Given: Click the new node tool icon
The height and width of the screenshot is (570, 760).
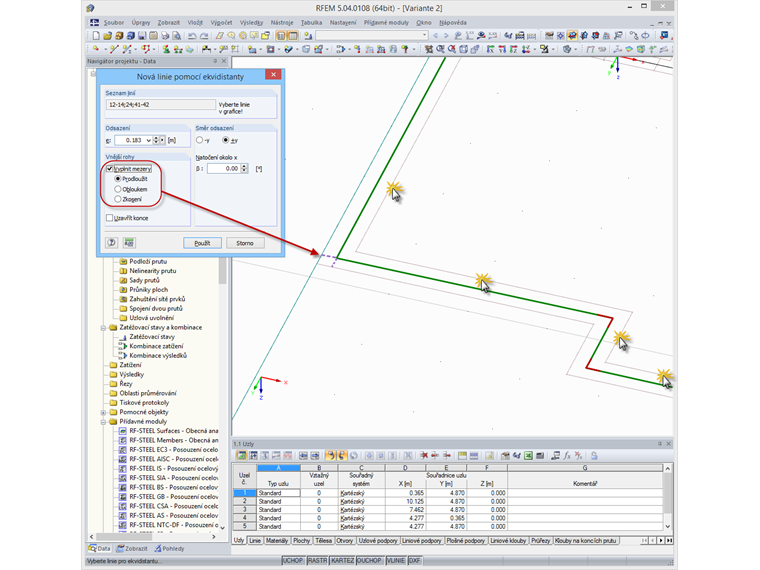Looking at the screenshot, I should tap(96, 49).
